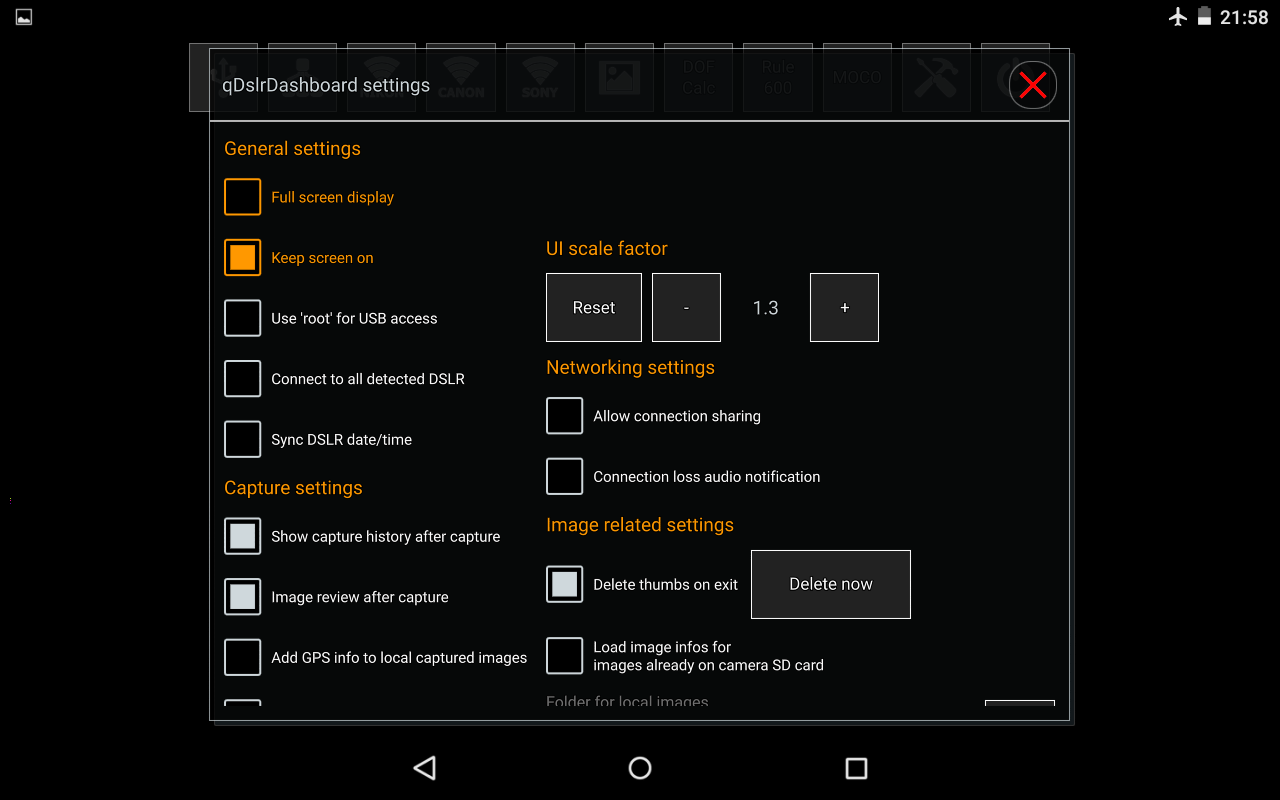Decrease UI scale factor with minus button

(686, 308)
